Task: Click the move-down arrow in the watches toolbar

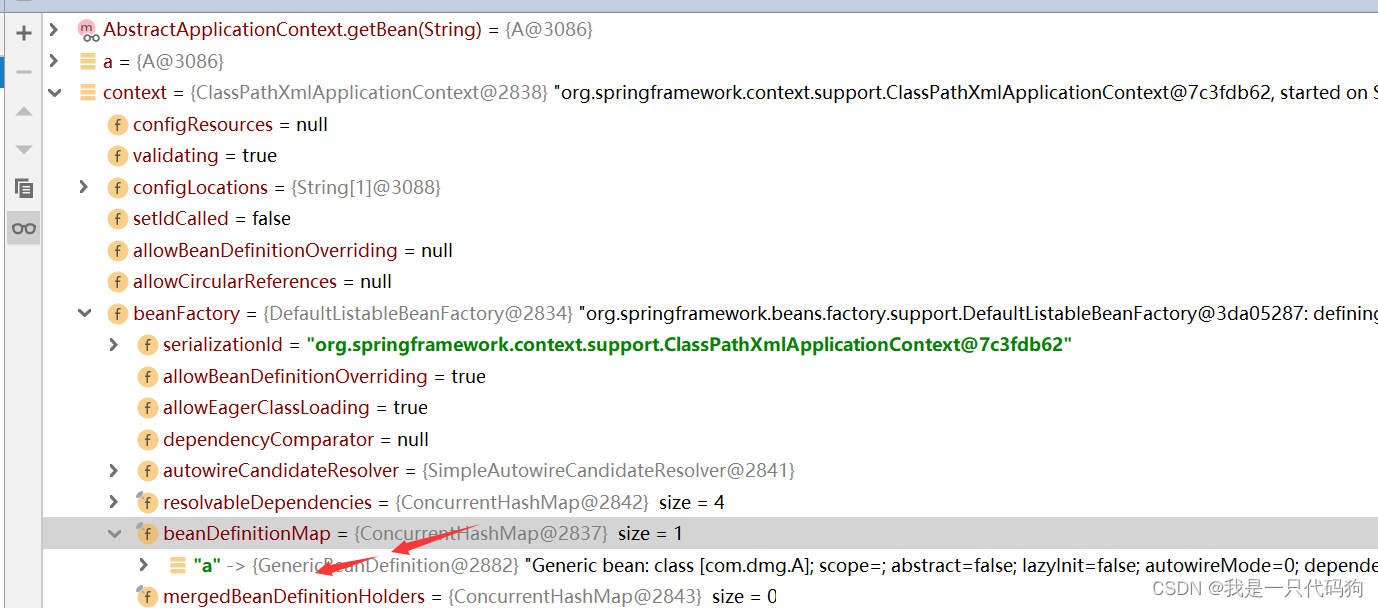Action: click(x=23, y=148)
